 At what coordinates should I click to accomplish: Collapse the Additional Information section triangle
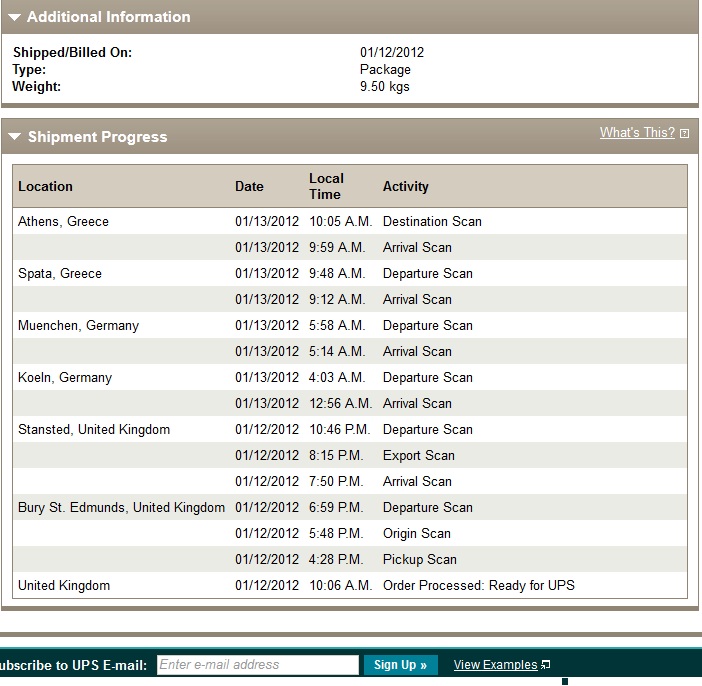[x=14, y=17]
